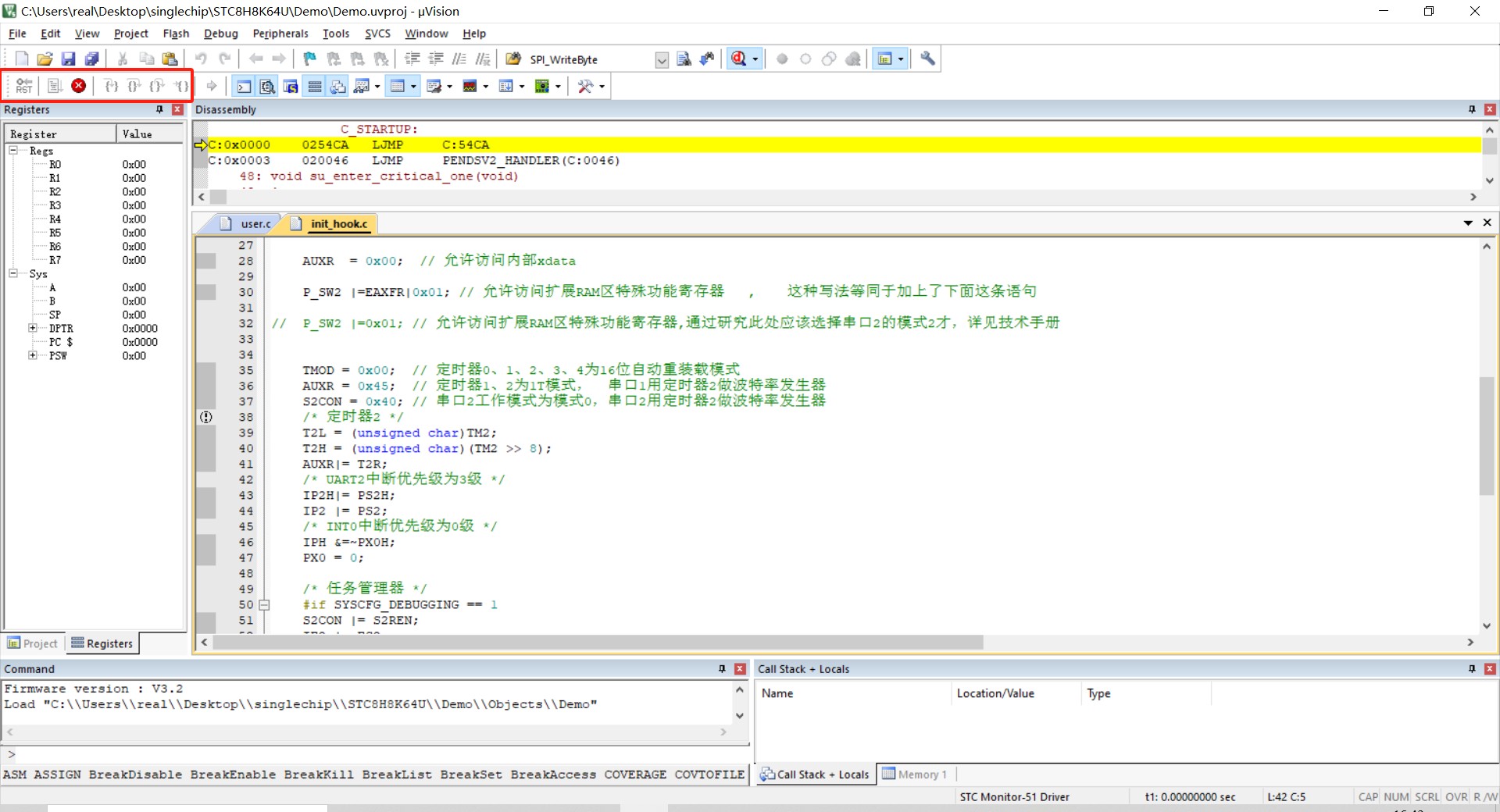The image size is (1500, 812).
Task: Toggle the Registers Window toolbar button
Action: [314, 86]
